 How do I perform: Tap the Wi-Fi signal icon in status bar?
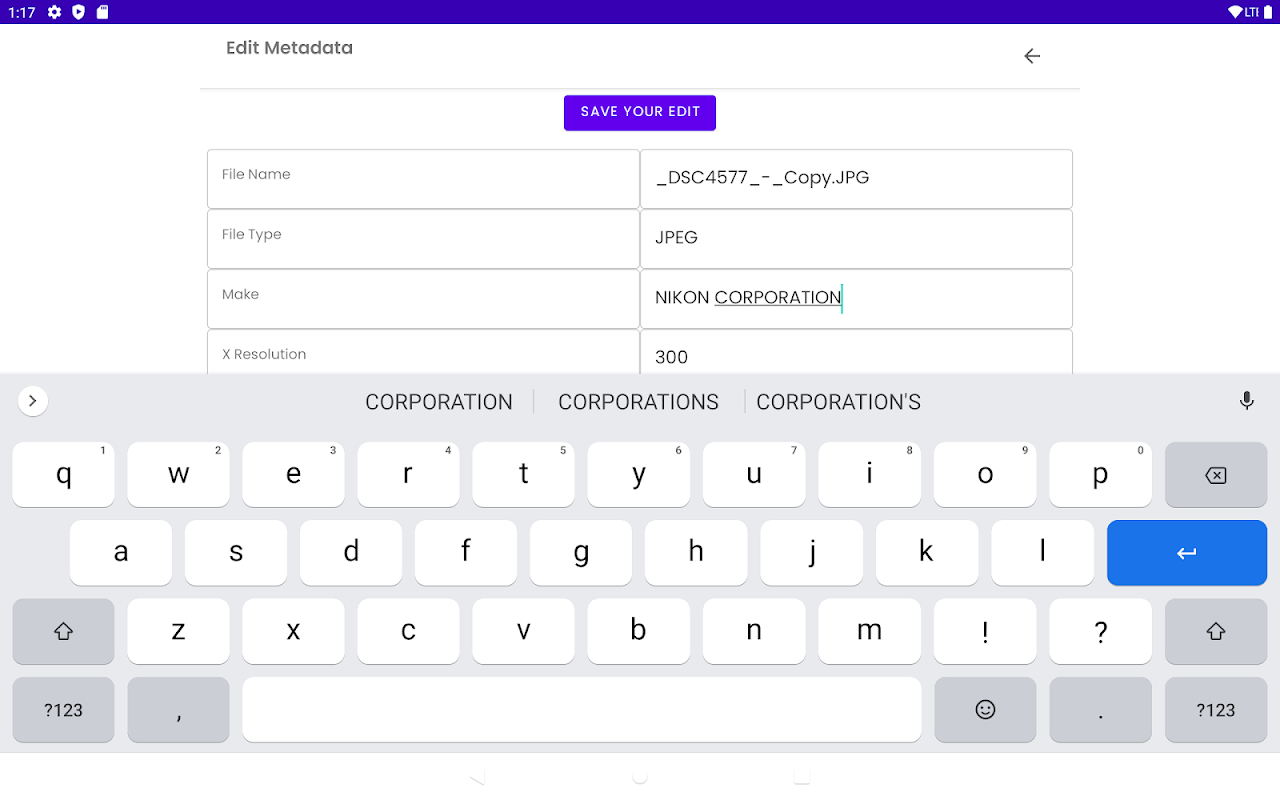(1235, 12)
